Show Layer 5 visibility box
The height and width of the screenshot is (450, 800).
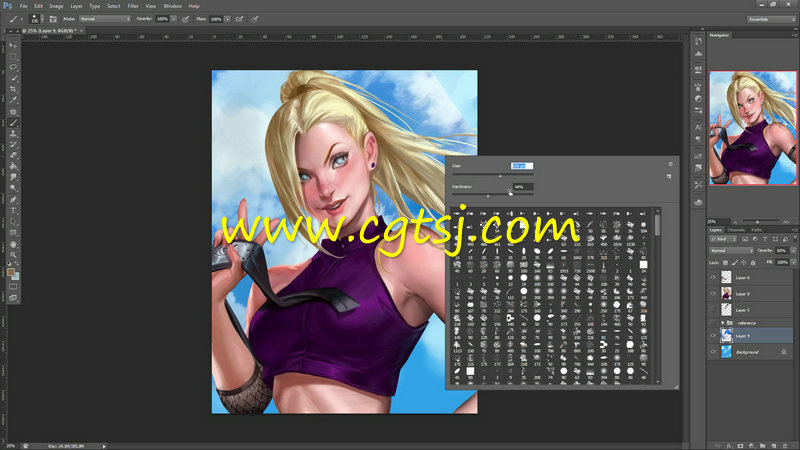[713, 310]
